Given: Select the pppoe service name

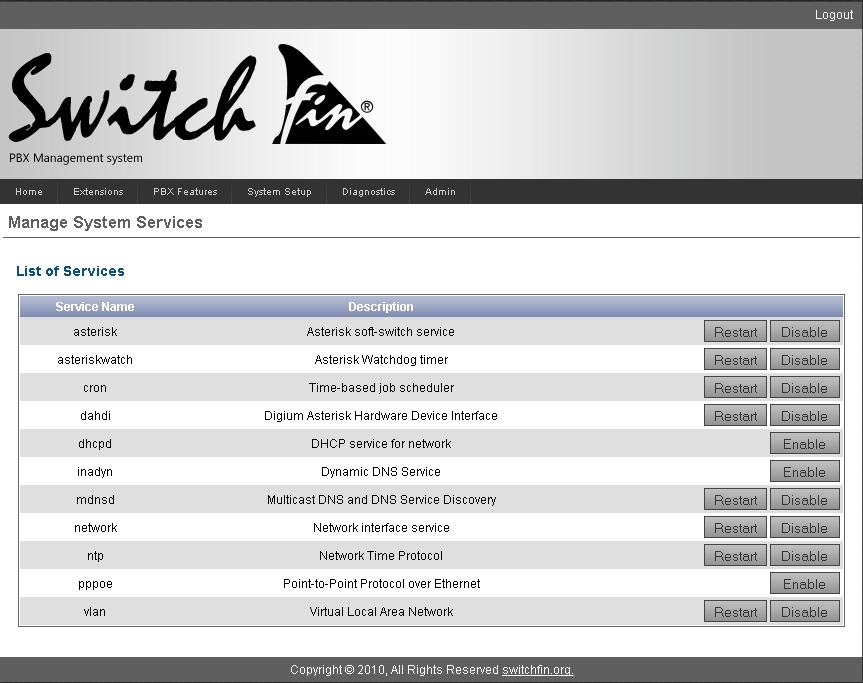Looking at the screenshot, I should click(95, 584).
